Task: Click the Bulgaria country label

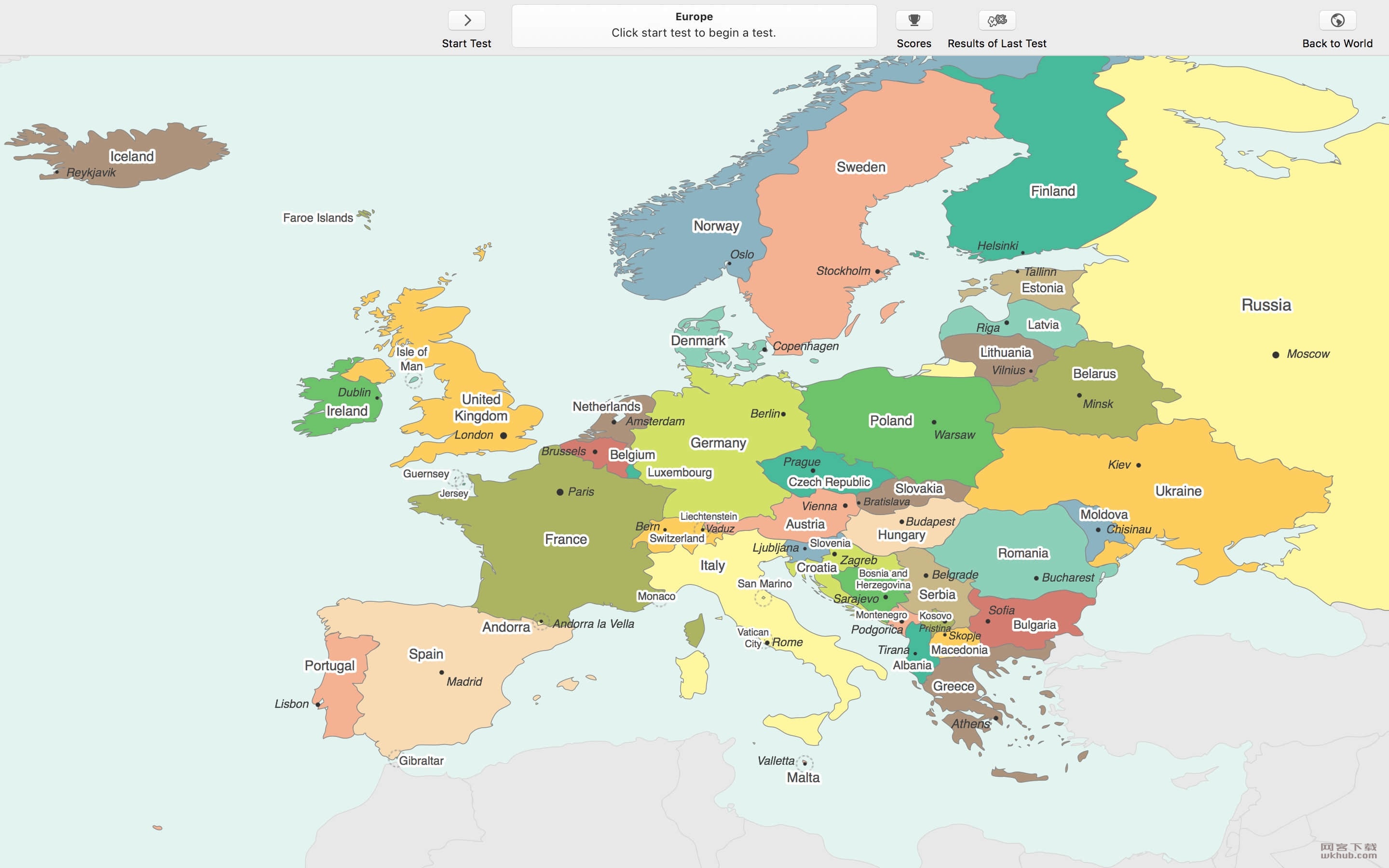Action: 1035,625
